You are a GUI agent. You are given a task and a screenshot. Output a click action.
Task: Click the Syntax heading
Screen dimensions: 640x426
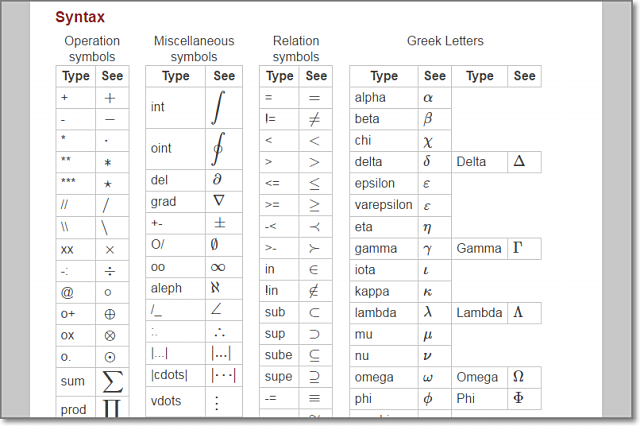coord(80,17)
